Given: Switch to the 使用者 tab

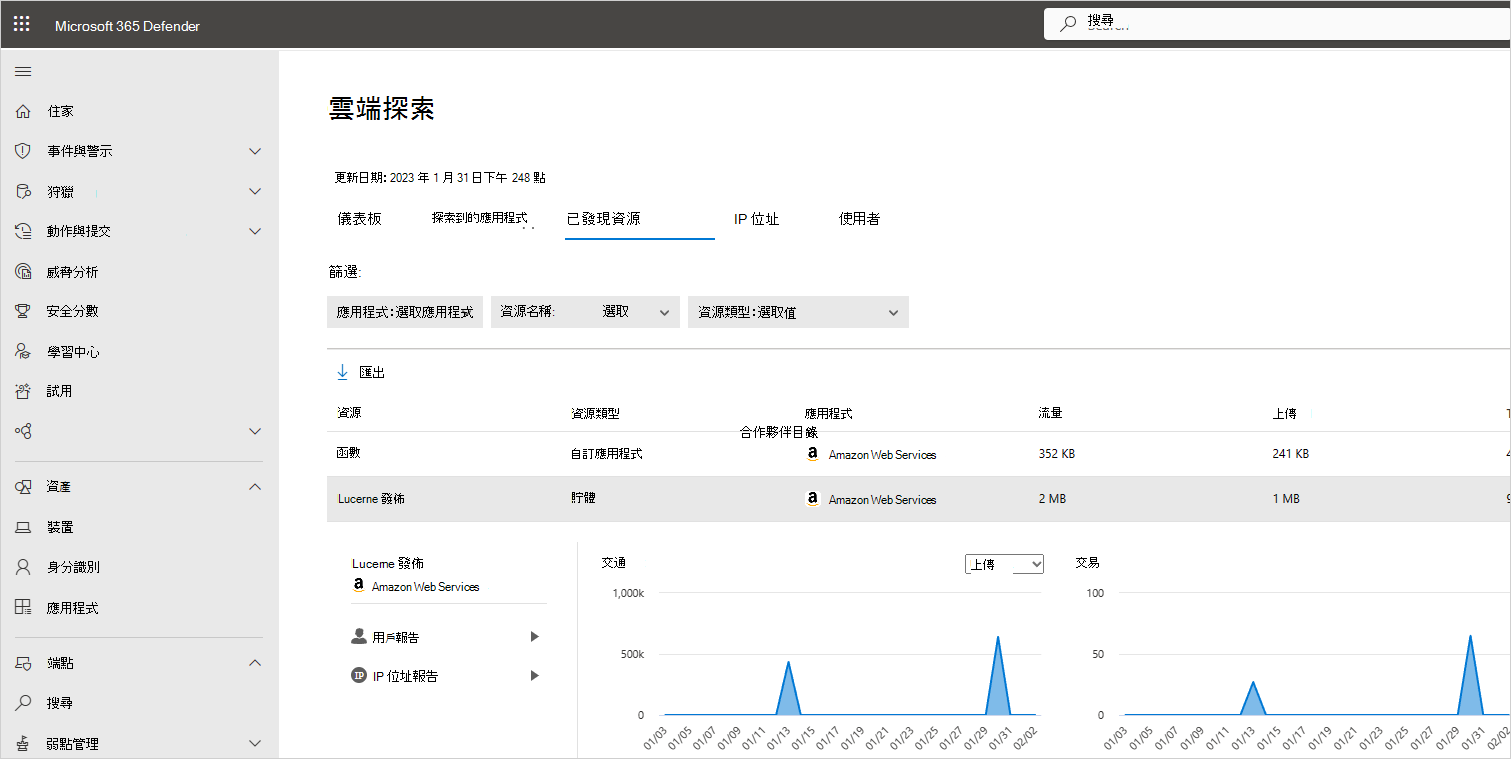Looking at the screenshot, I should 858,218.
